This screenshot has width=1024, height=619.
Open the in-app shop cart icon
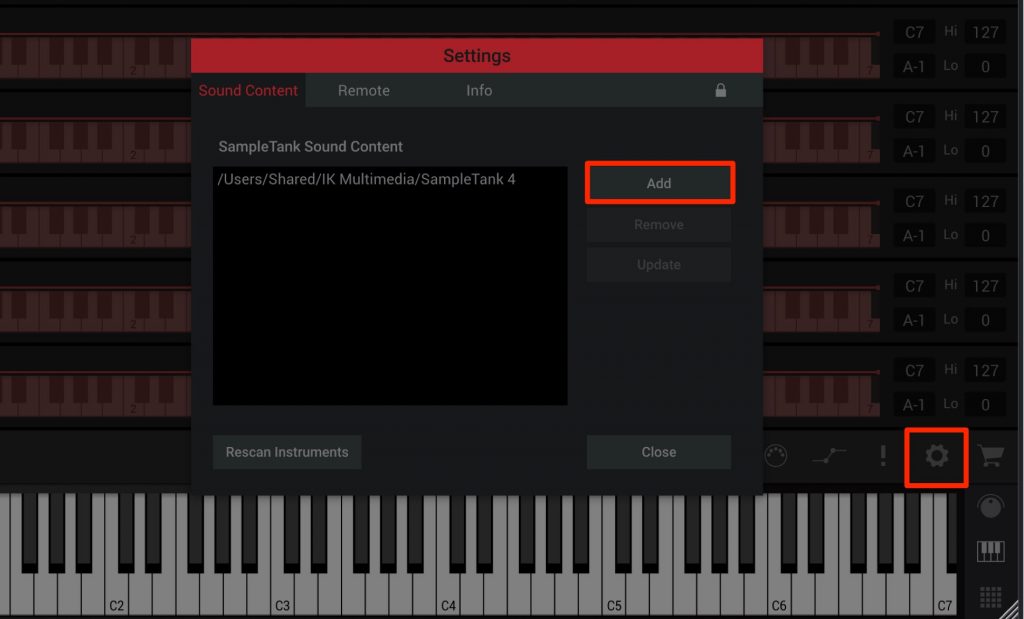click(993, 456)
